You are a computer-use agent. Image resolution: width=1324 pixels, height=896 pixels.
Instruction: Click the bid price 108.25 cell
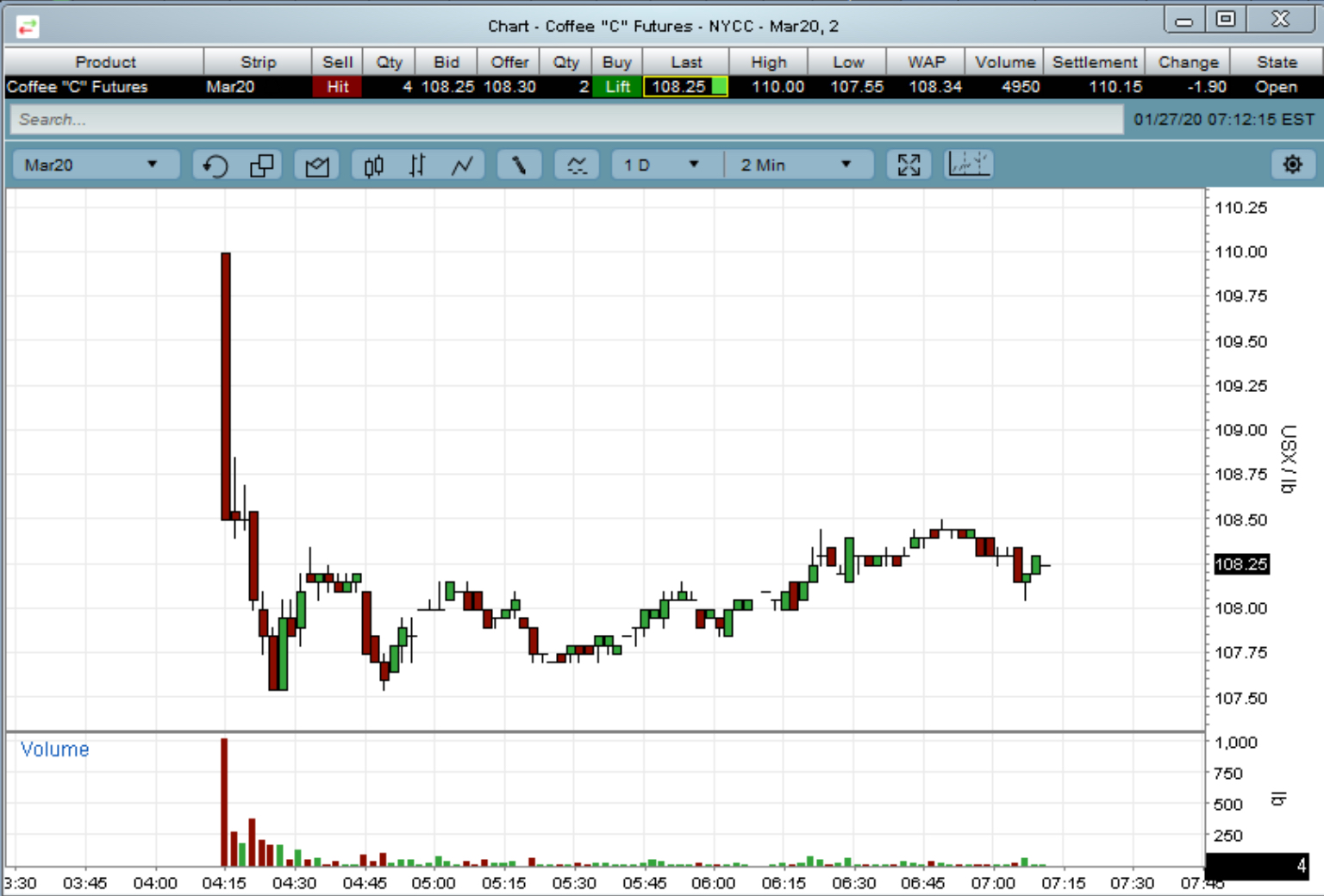447,87
